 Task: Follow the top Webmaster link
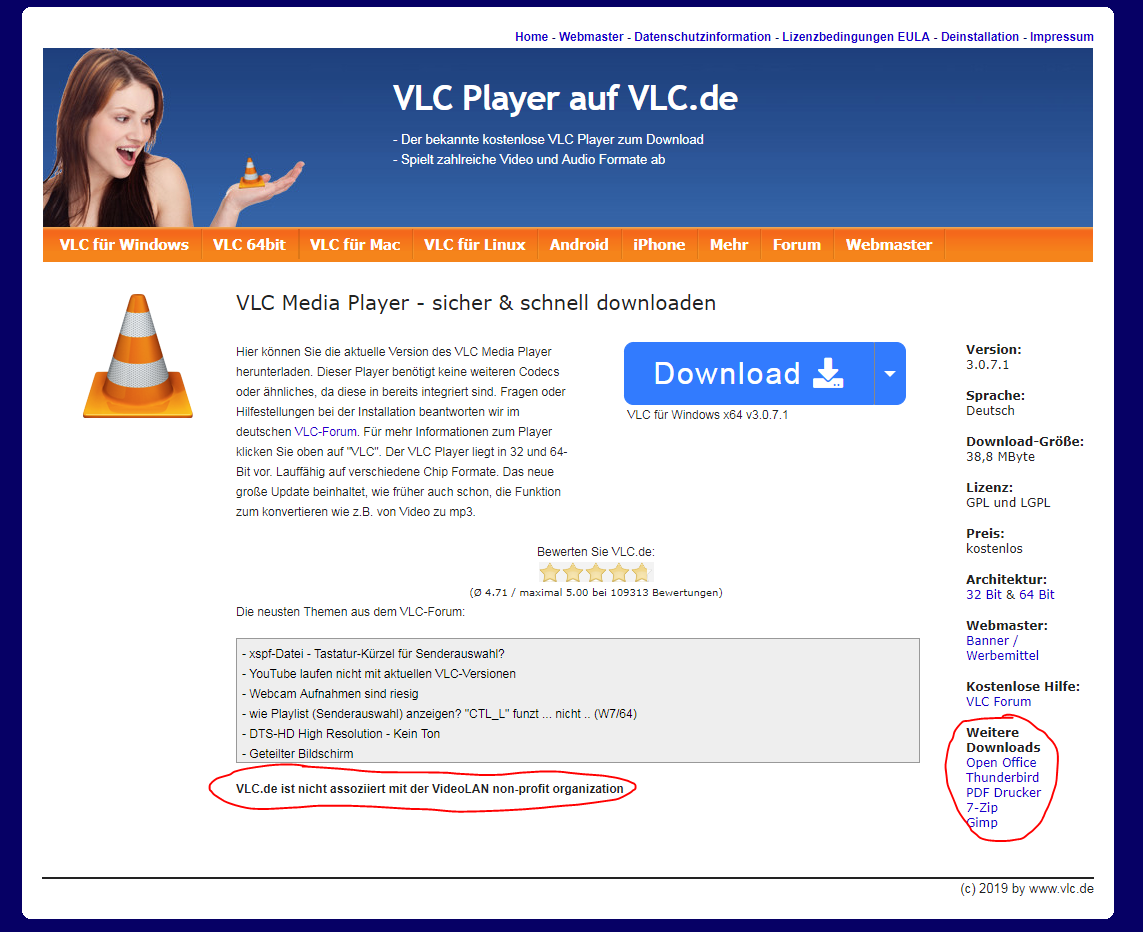pos(591,36)
